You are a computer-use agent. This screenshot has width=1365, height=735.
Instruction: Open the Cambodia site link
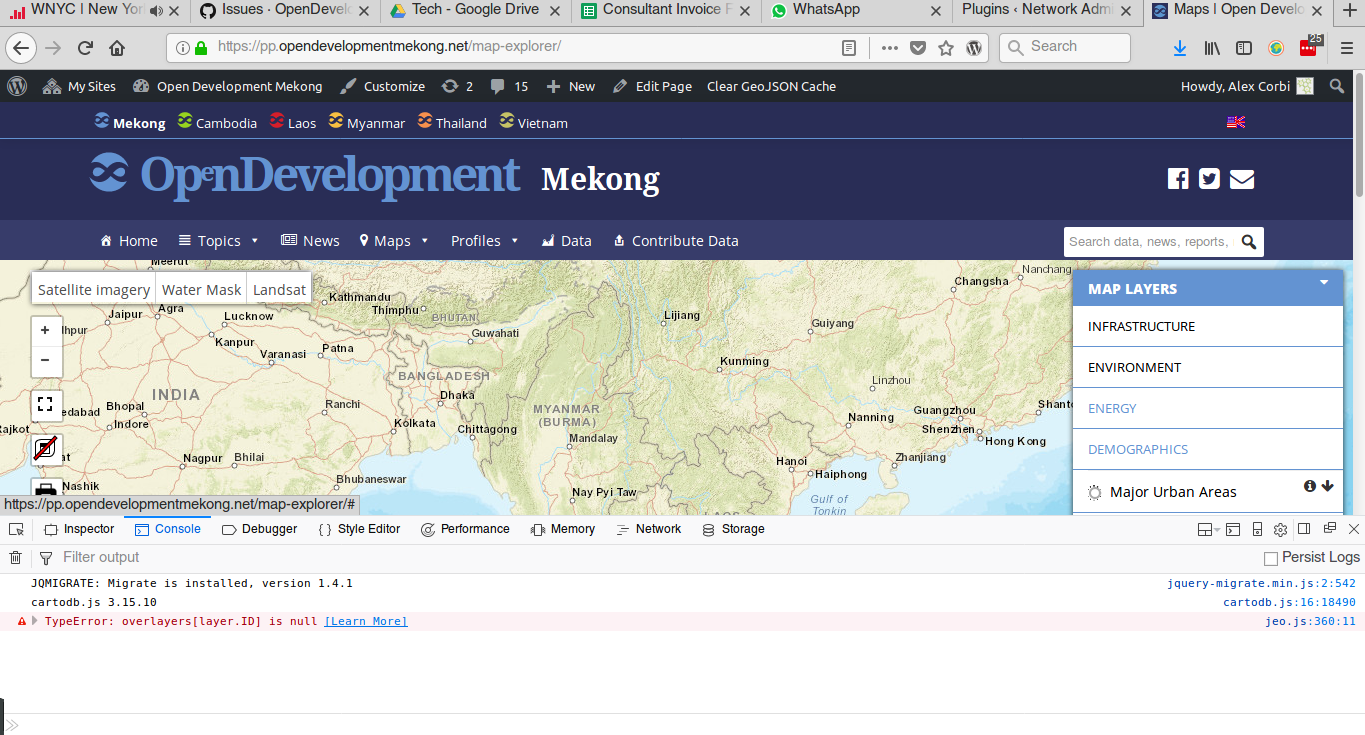pos(217,123)
